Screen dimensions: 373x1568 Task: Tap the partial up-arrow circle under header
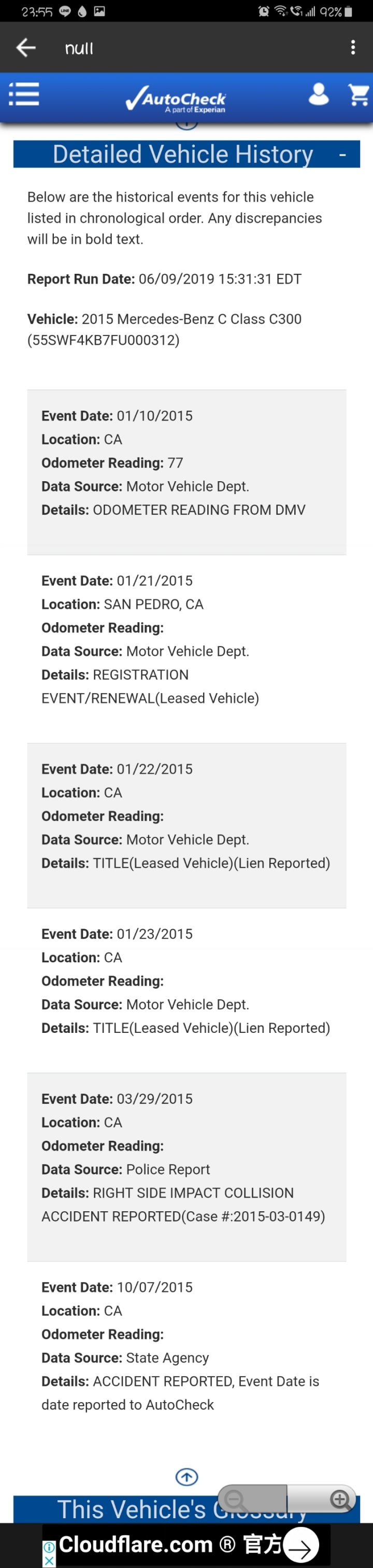tap(187, 125)
